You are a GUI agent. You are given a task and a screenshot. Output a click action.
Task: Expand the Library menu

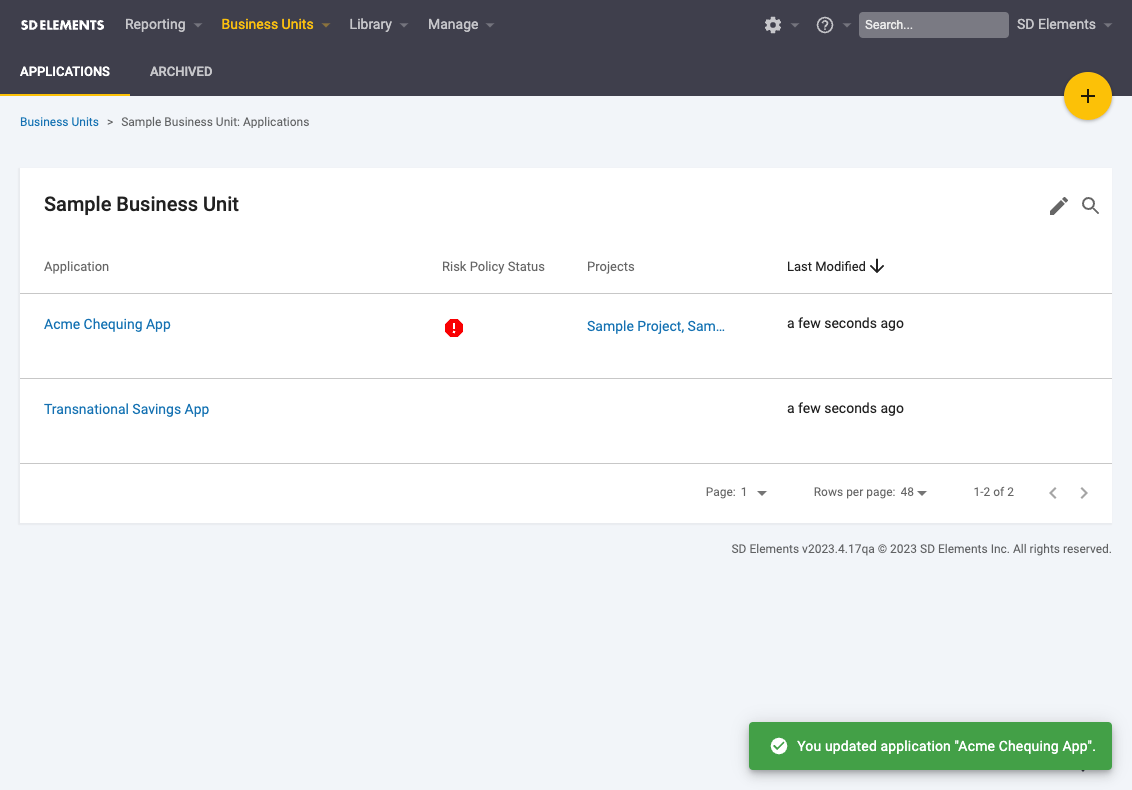point(378,25)
